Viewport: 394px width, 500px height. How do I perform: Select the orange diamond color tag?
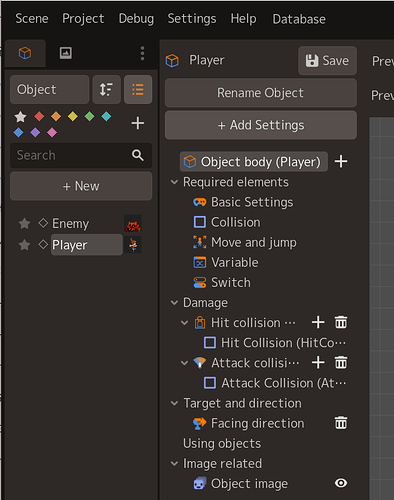(56, 116)
